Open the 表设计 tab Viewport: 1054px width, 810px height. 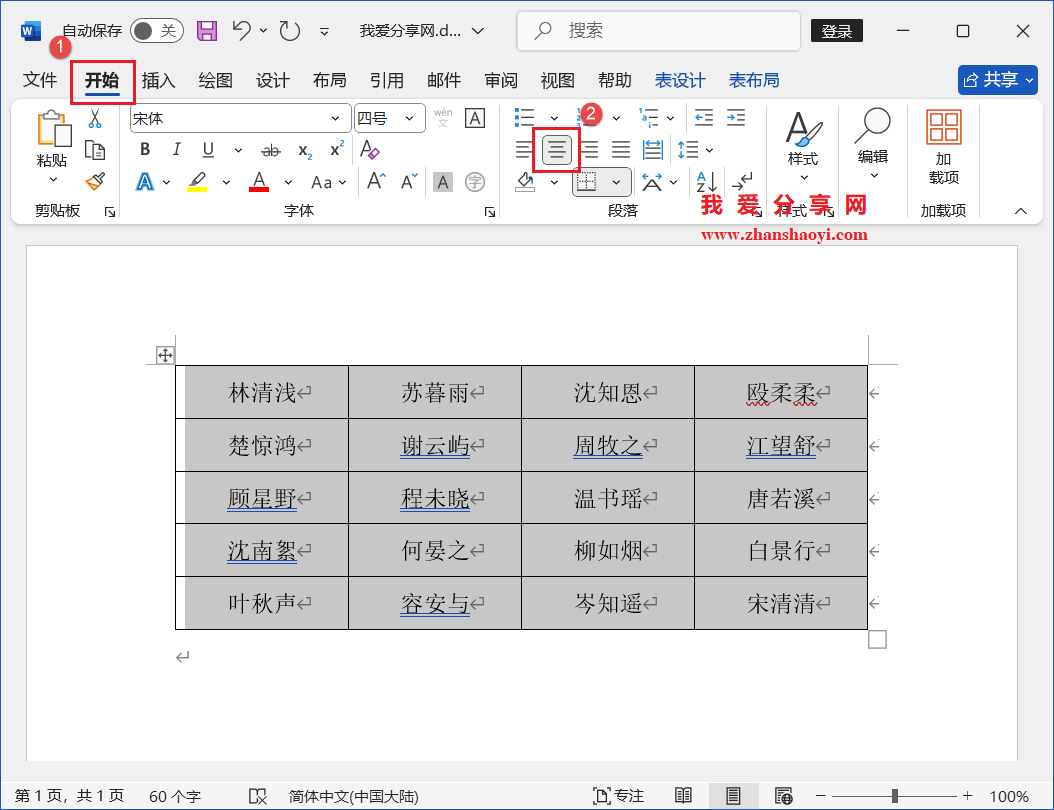680,81
